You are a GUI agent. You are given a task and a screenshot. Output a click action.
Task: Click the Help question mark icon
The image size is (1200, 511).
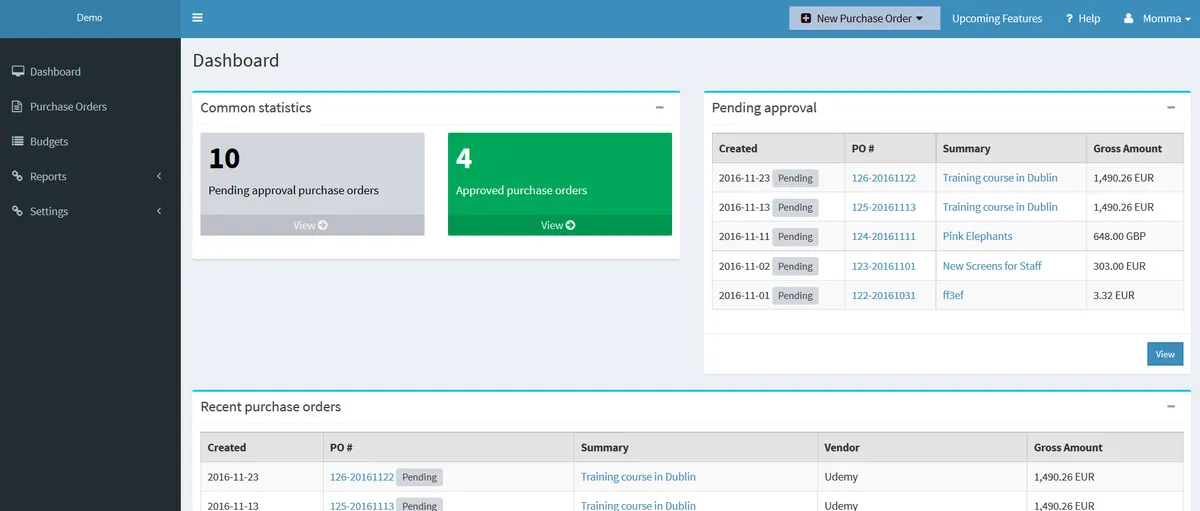[x=1069, y=19]
